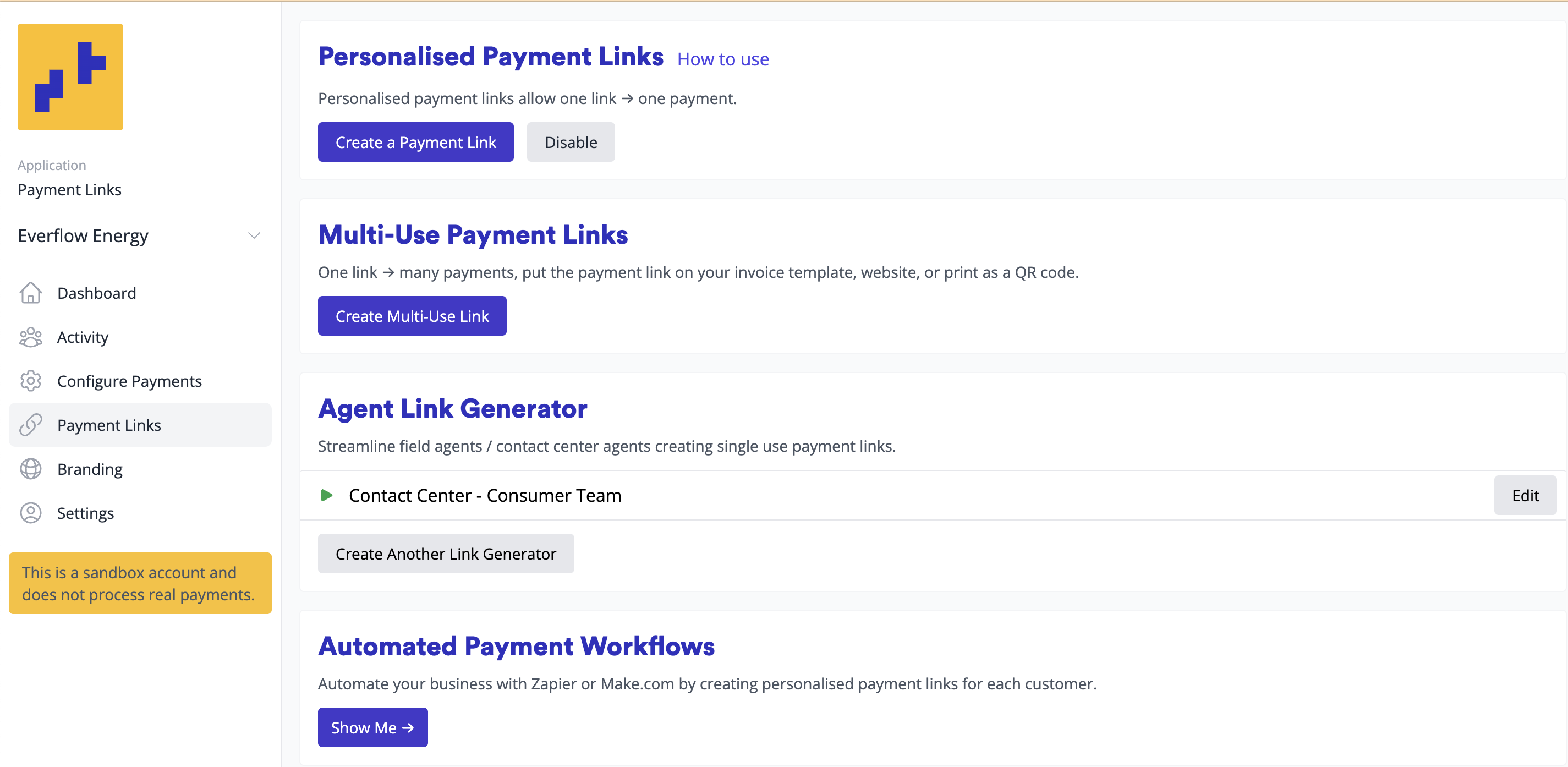The image size is (1568, 767).
Task: Click Create Another Link Generator
Action: (446, 554)
